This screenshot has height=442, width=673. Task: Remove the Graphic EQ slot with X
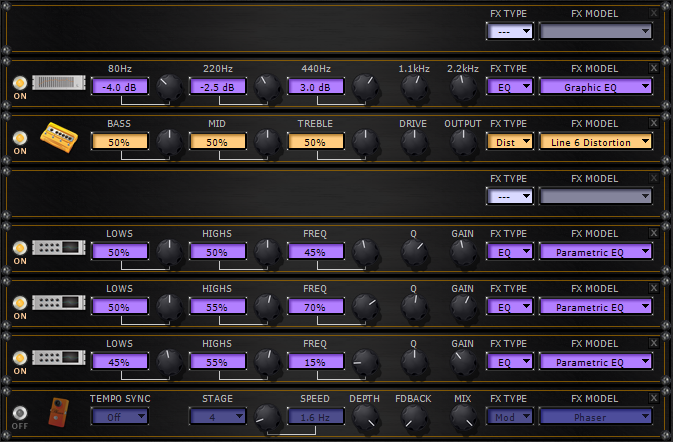click(654, 68)
